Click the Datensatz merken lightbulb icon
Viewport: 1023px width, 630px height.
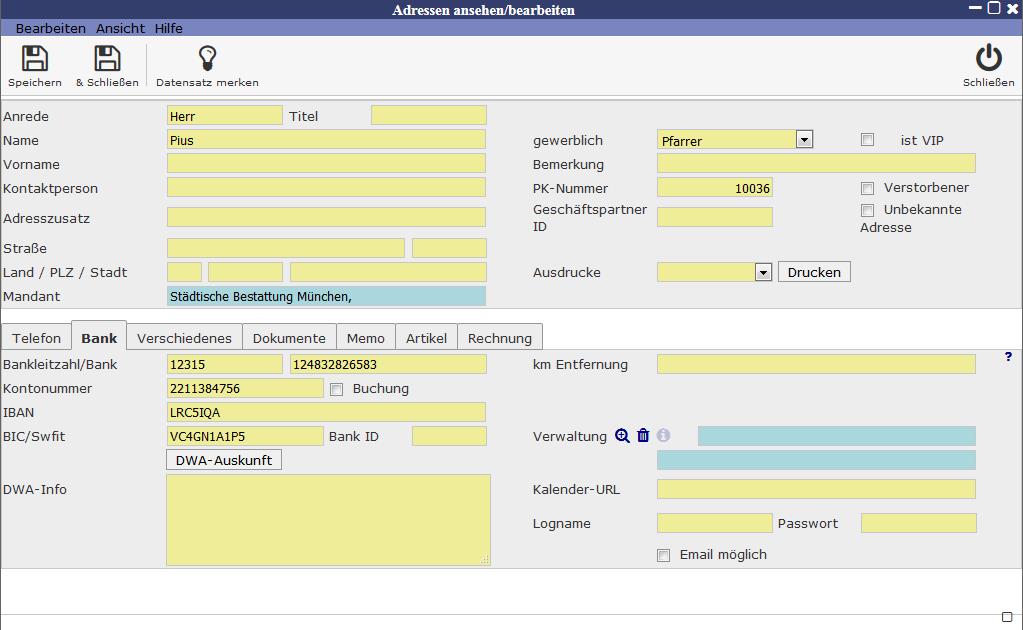(207, 59)
